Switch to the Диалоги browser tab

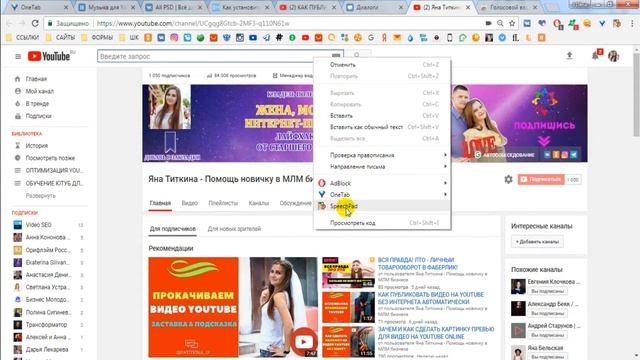tap(373, 7)
